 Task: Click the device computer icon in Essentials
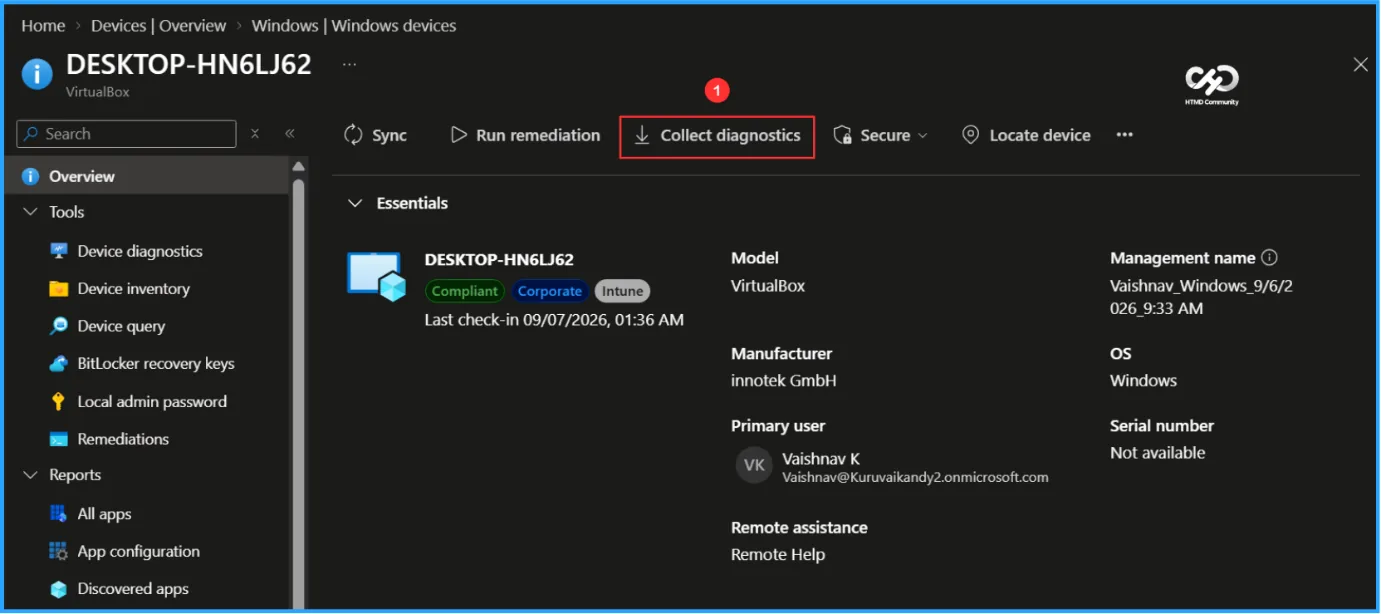coord(376,276)
